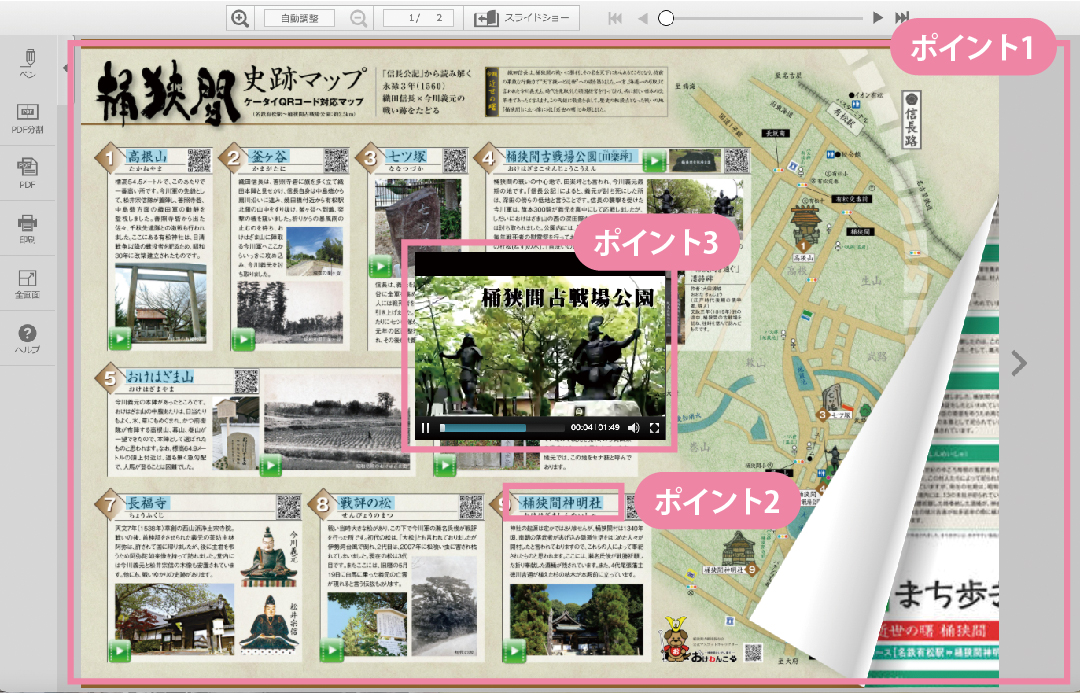Click the zoom in magnifier icon
Image resolution: width=1080 pixels, height=693 pixels.
(240, 18)
